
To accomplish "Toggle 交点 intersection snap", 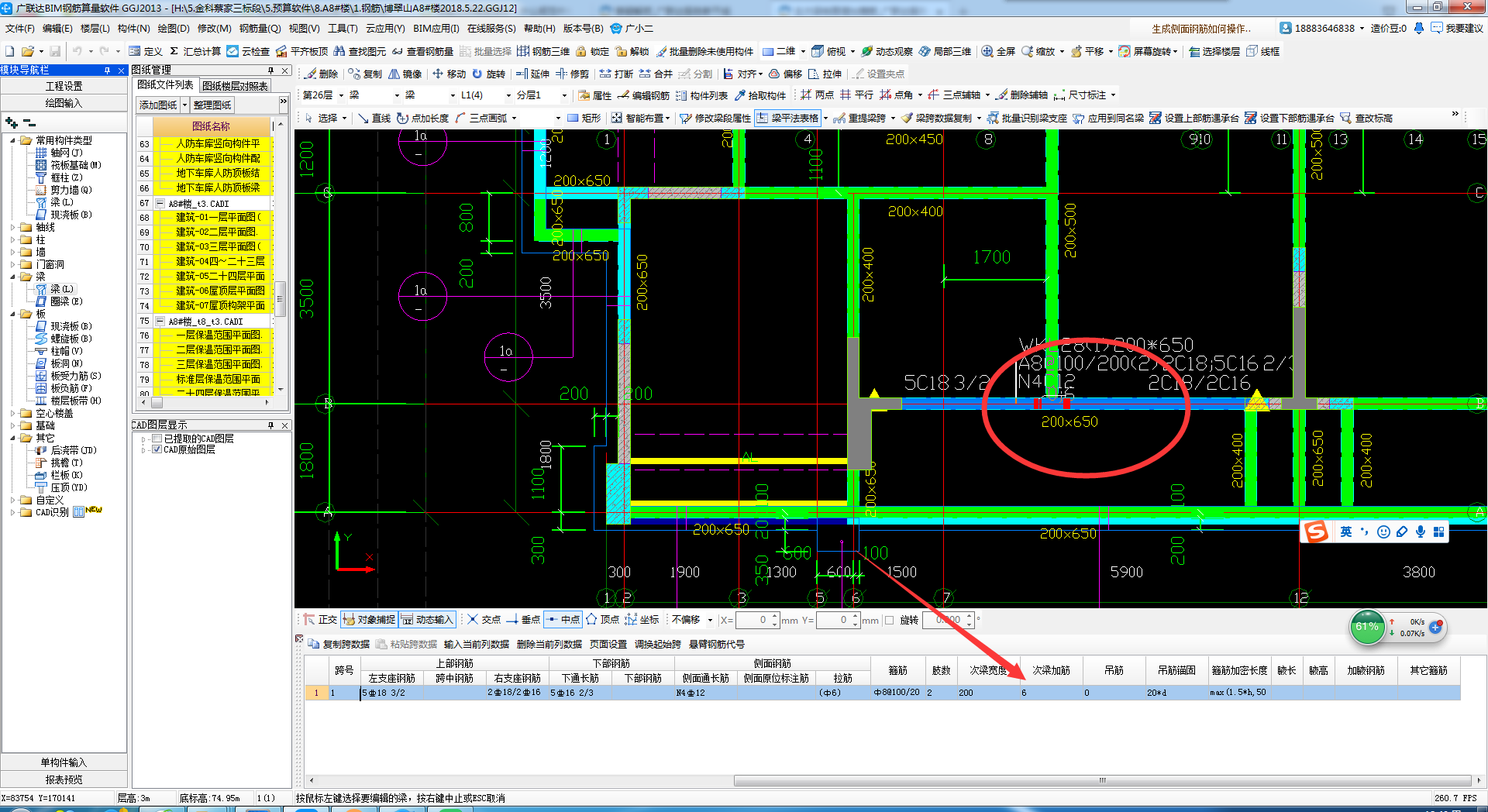I will coord(484,619).
